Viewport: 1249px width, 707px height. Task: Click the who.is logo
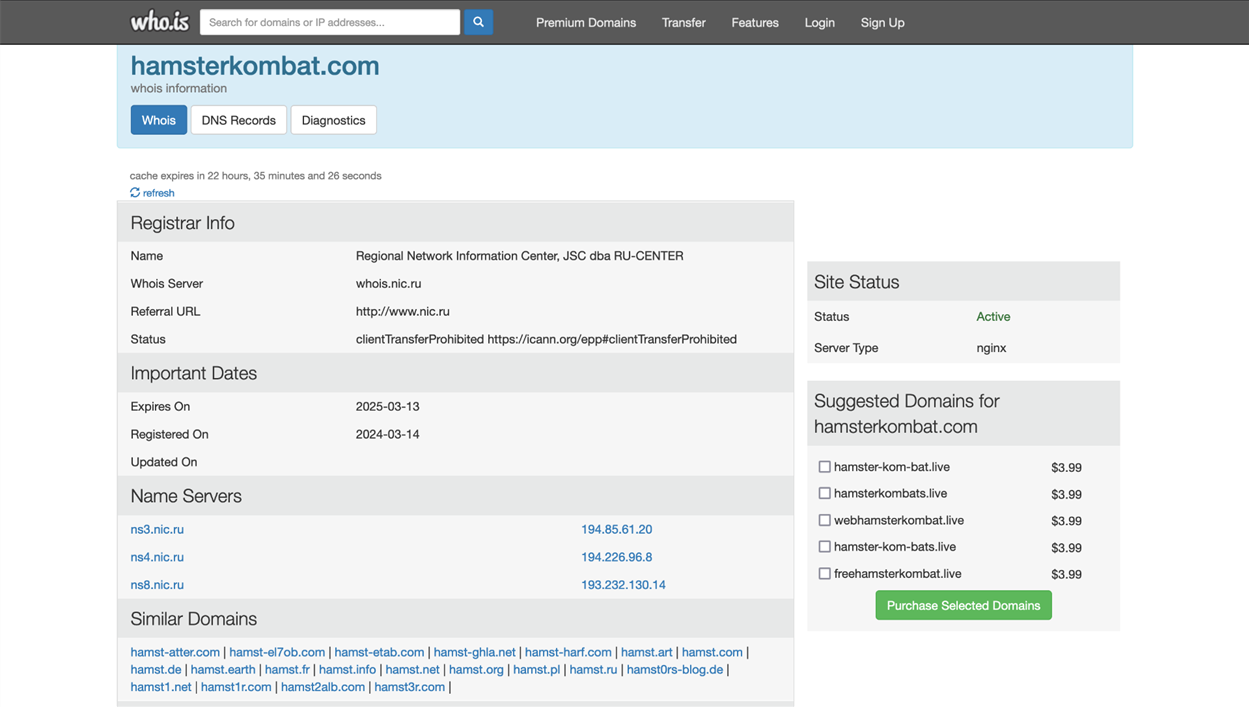point(160,21)
